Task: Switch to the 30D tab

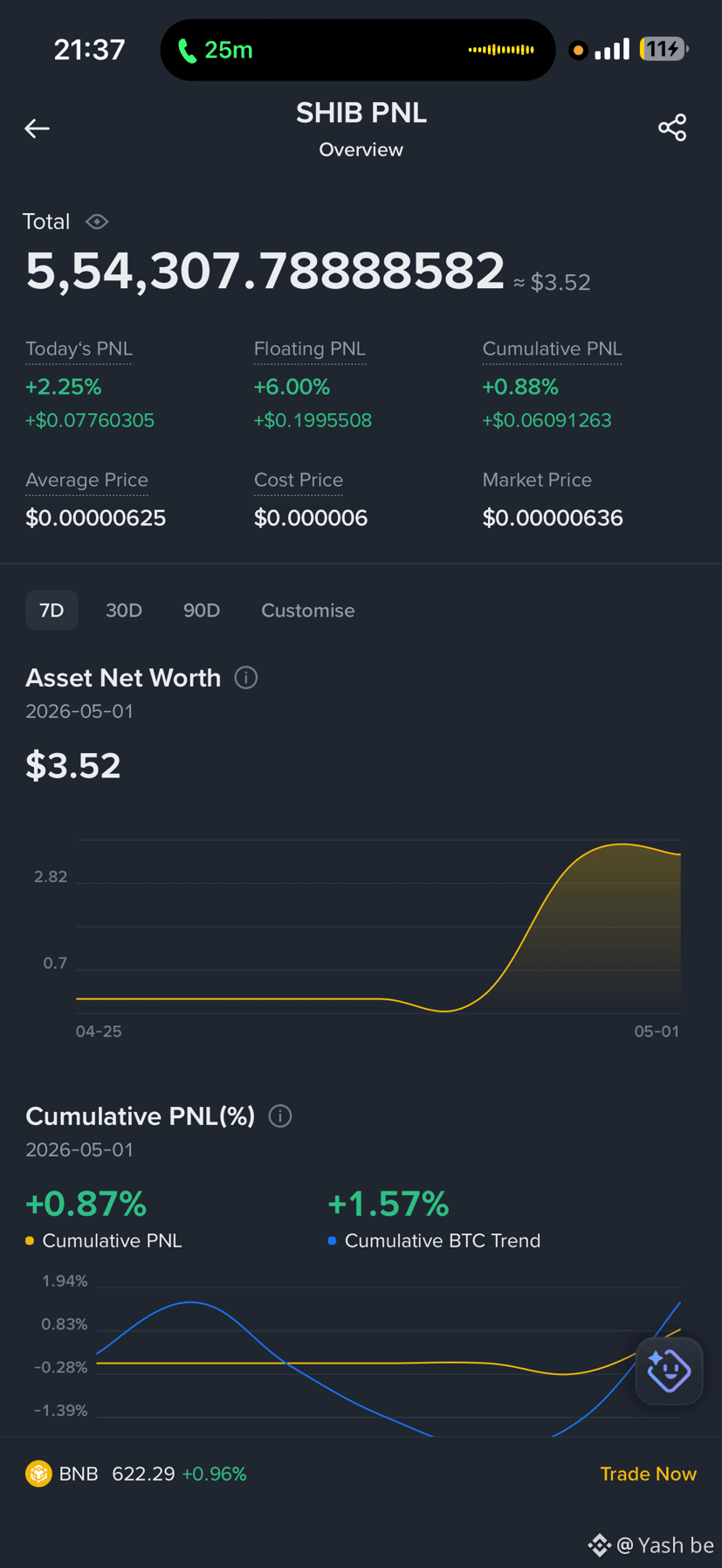Action: [x=124, y=610]
